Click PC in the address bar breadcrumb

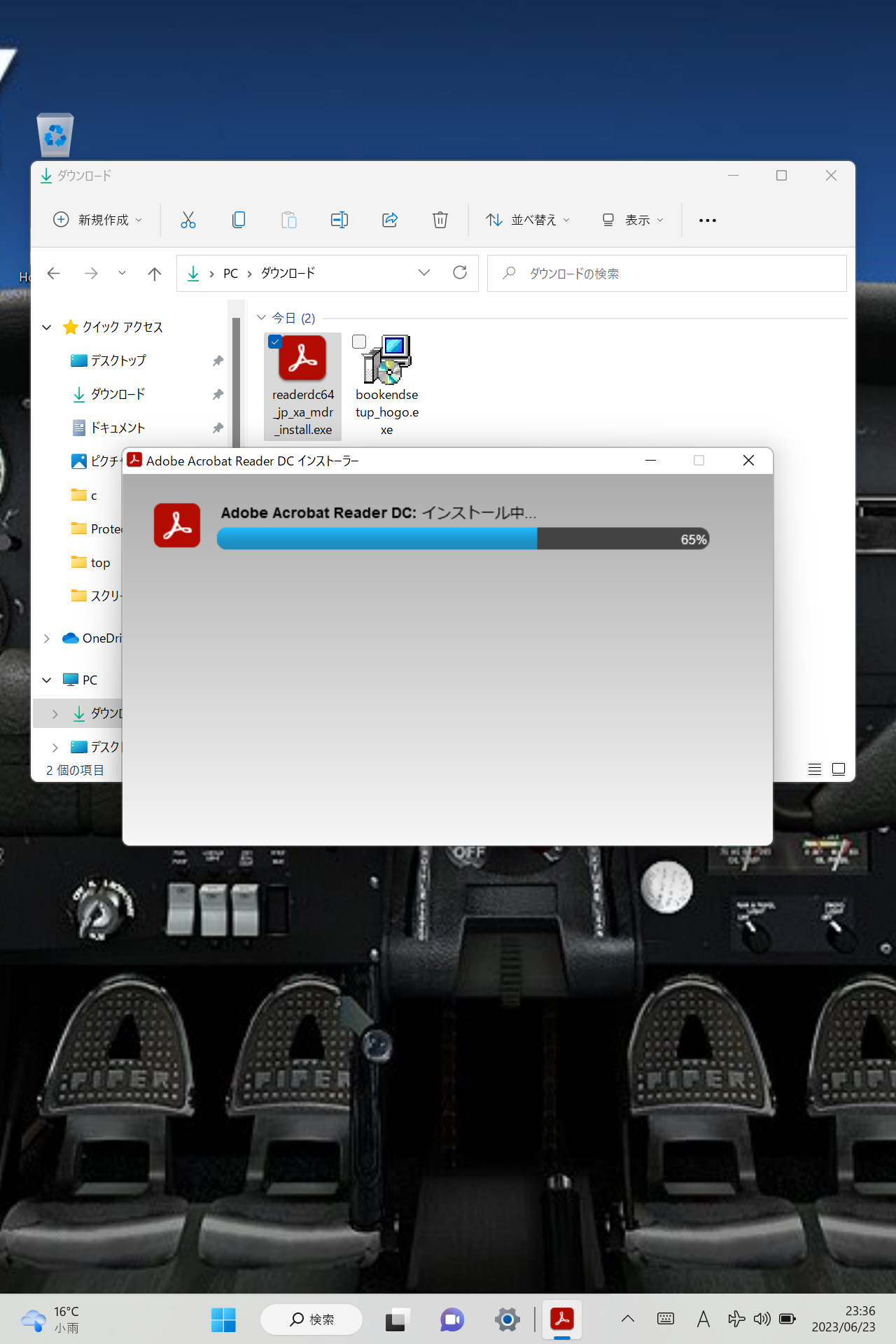pyautogui.click(x=230, y=273)
